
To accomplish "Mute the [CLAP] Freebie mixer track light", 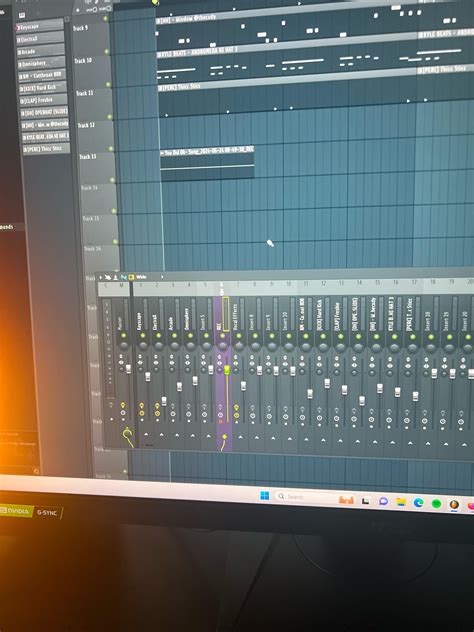I will tap(341, 336).
